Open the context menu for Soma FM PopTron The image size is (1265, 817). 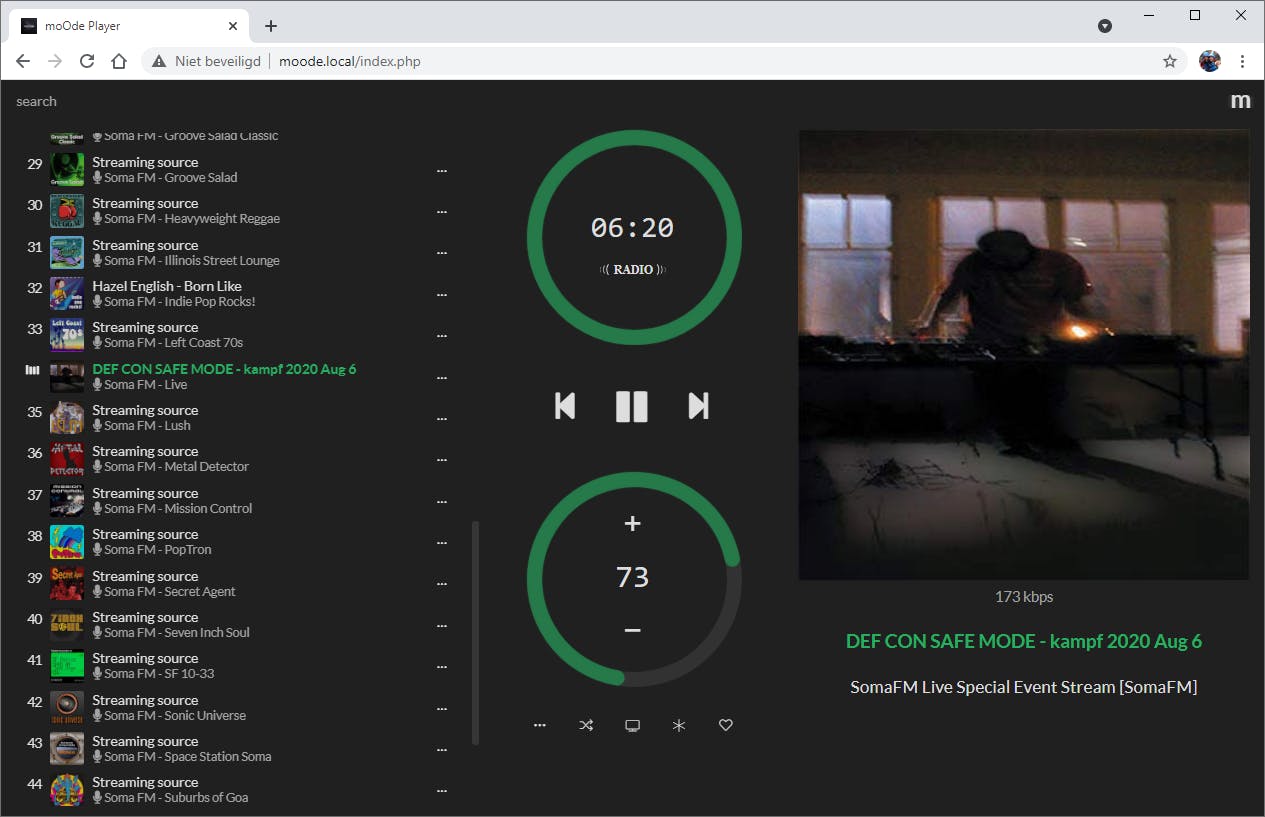click(441, 541)
